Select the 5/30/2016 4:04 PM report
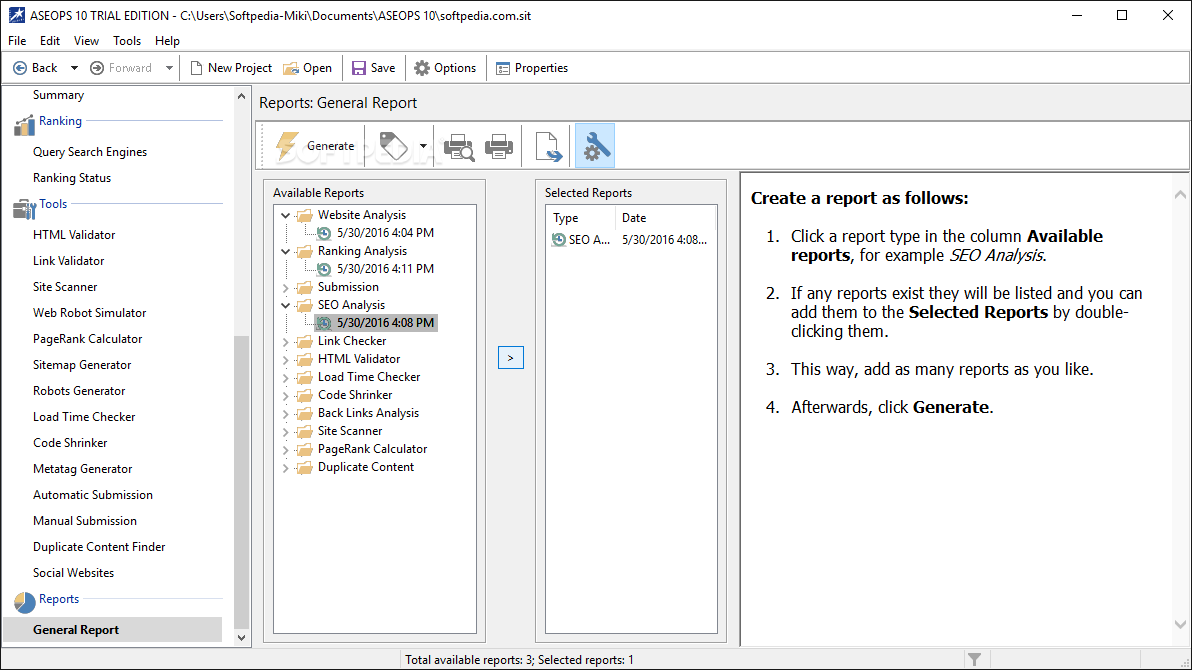 (x=385, y=233)
